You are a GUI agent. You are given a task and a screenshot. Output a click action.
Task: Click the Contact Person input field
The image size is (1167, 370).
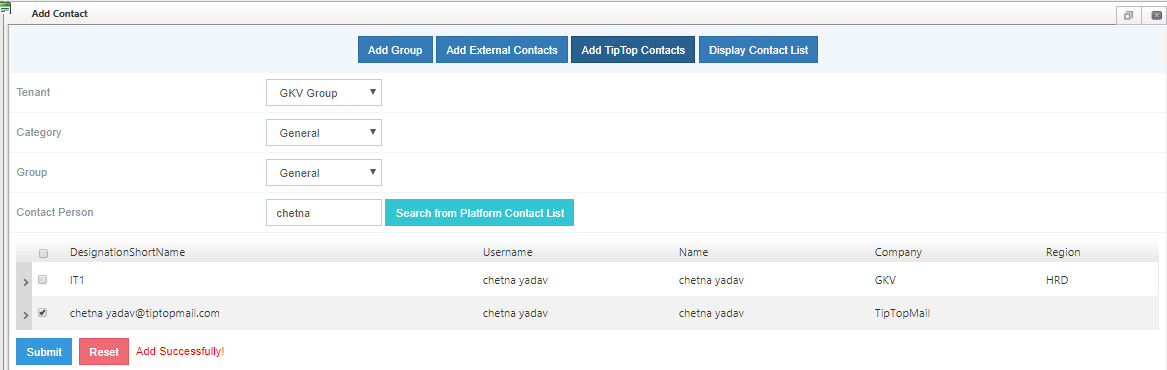tap(324, 213)
